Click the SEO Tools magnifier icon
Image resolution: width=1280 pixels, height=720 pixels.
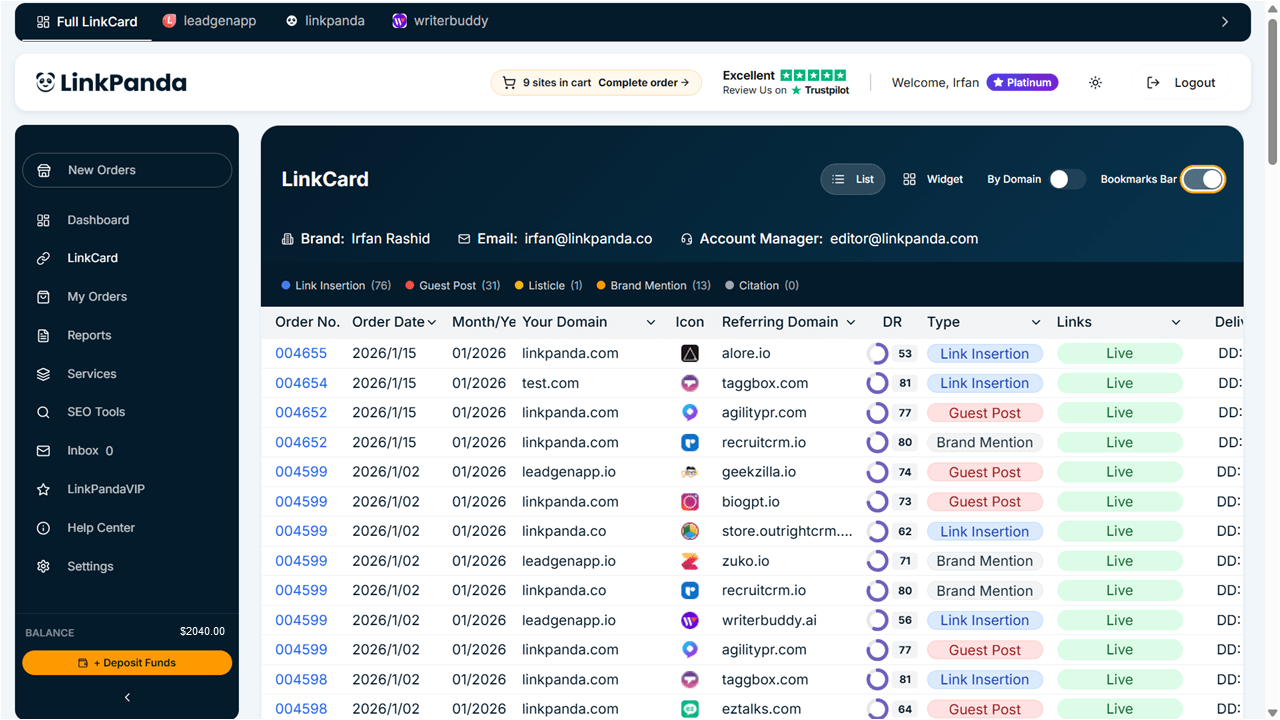tap(43, 412)
